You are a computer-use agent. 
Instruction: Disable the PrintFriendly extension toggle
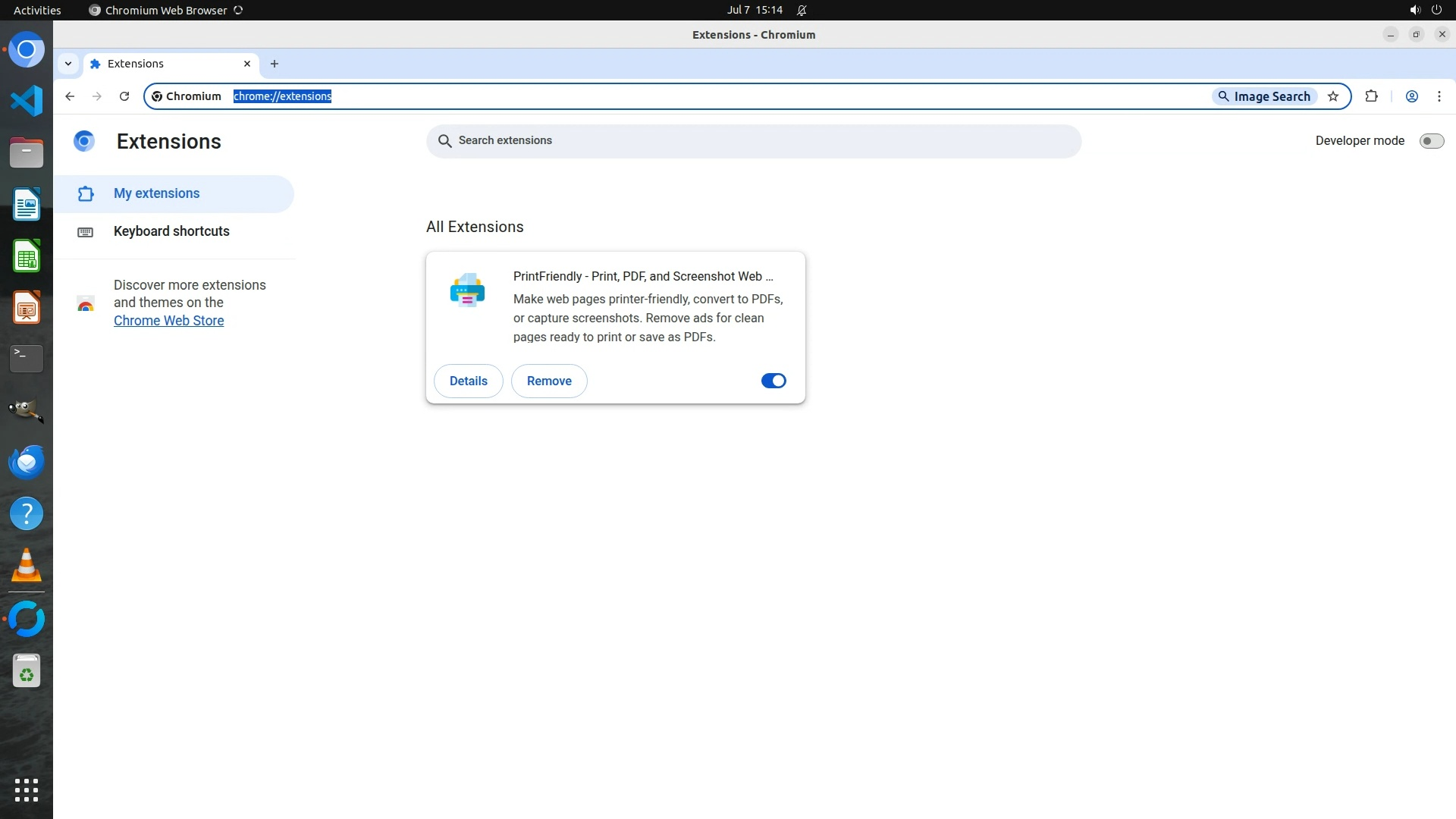coord(773,381)
